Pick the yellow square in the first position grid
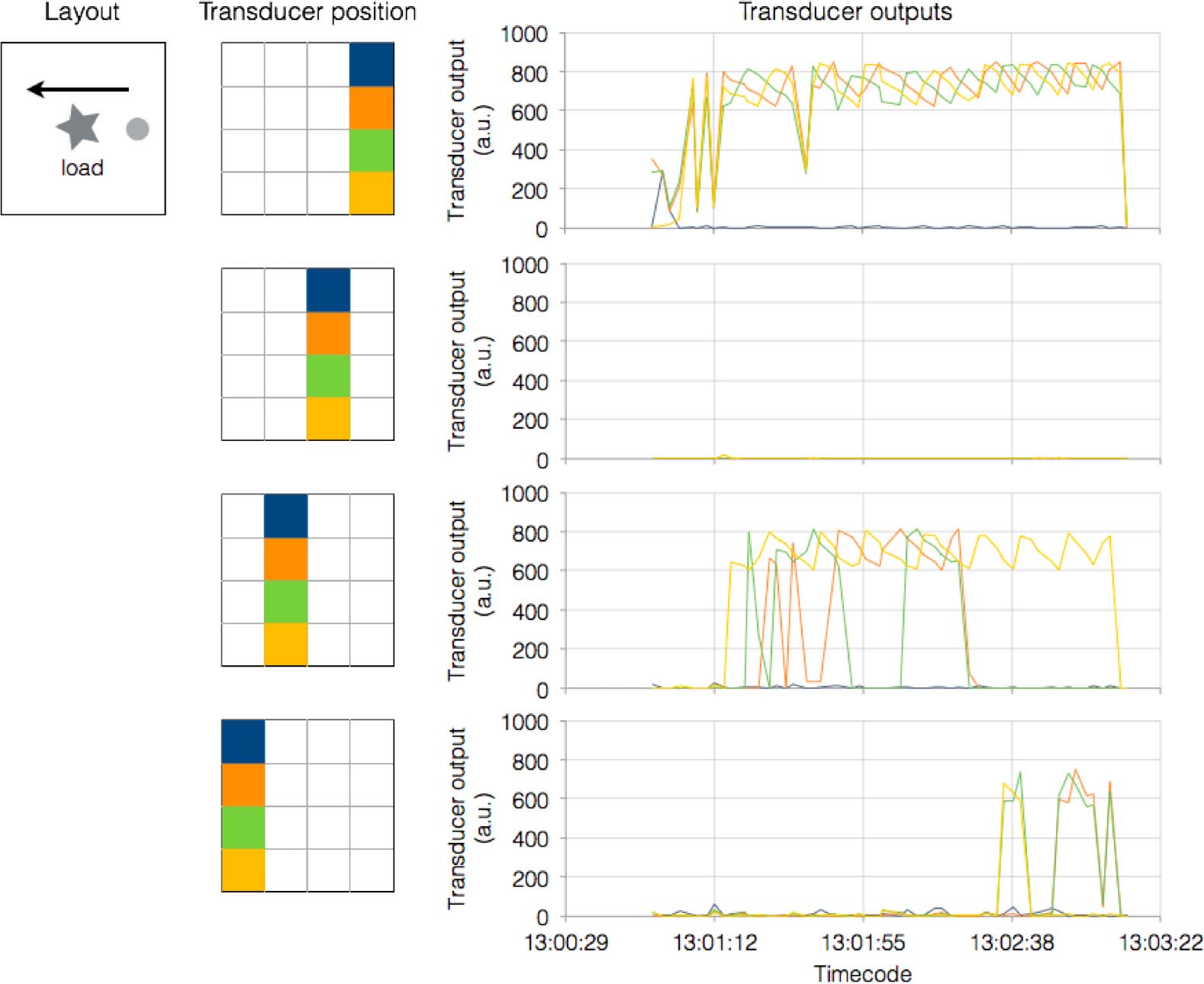 [x=372, y=193]
